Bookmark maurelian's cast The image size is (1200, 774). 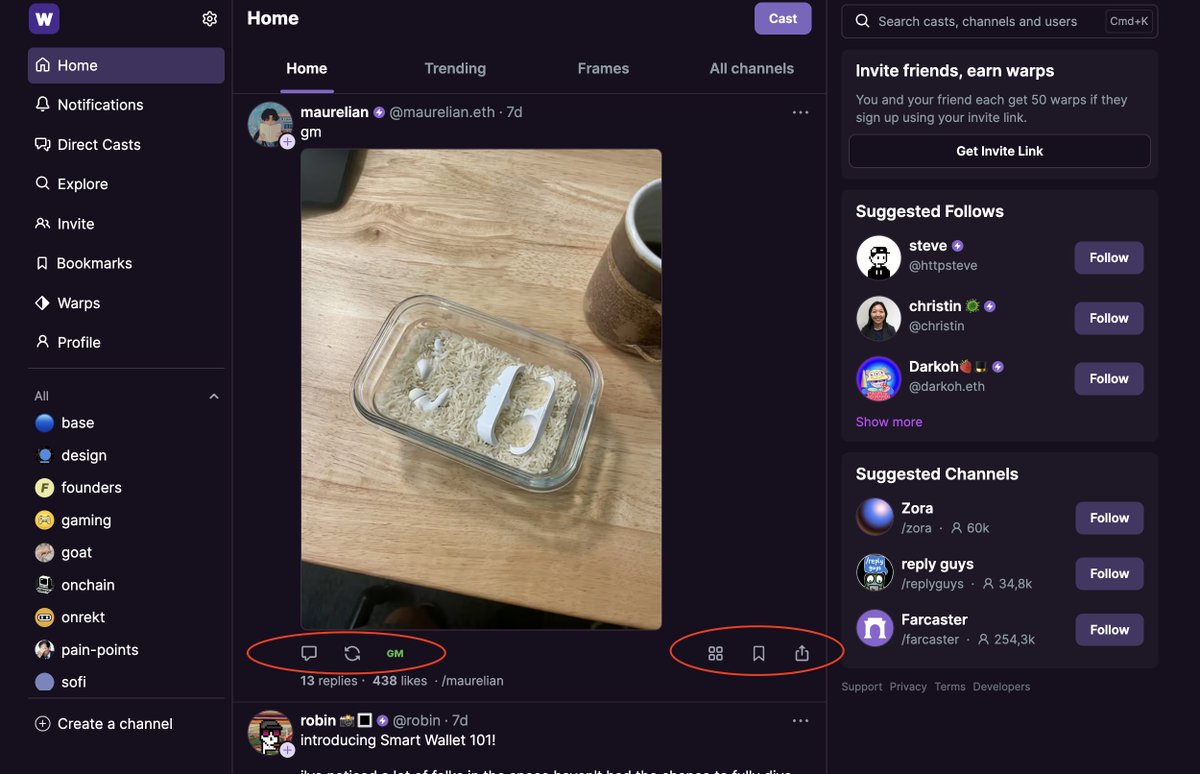click(x=758, y=653)
